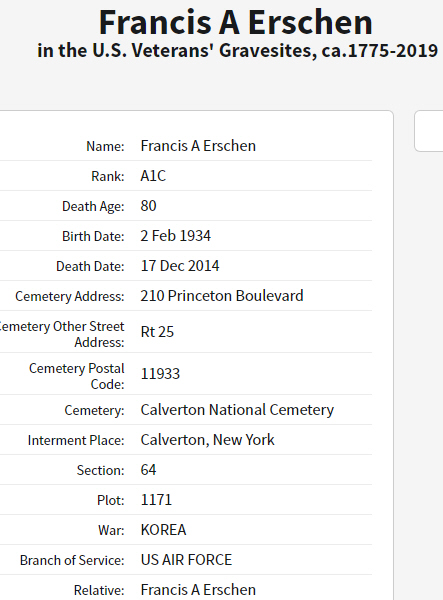Click the 'Cemetery Other Street Address:' label

(62, 334)
